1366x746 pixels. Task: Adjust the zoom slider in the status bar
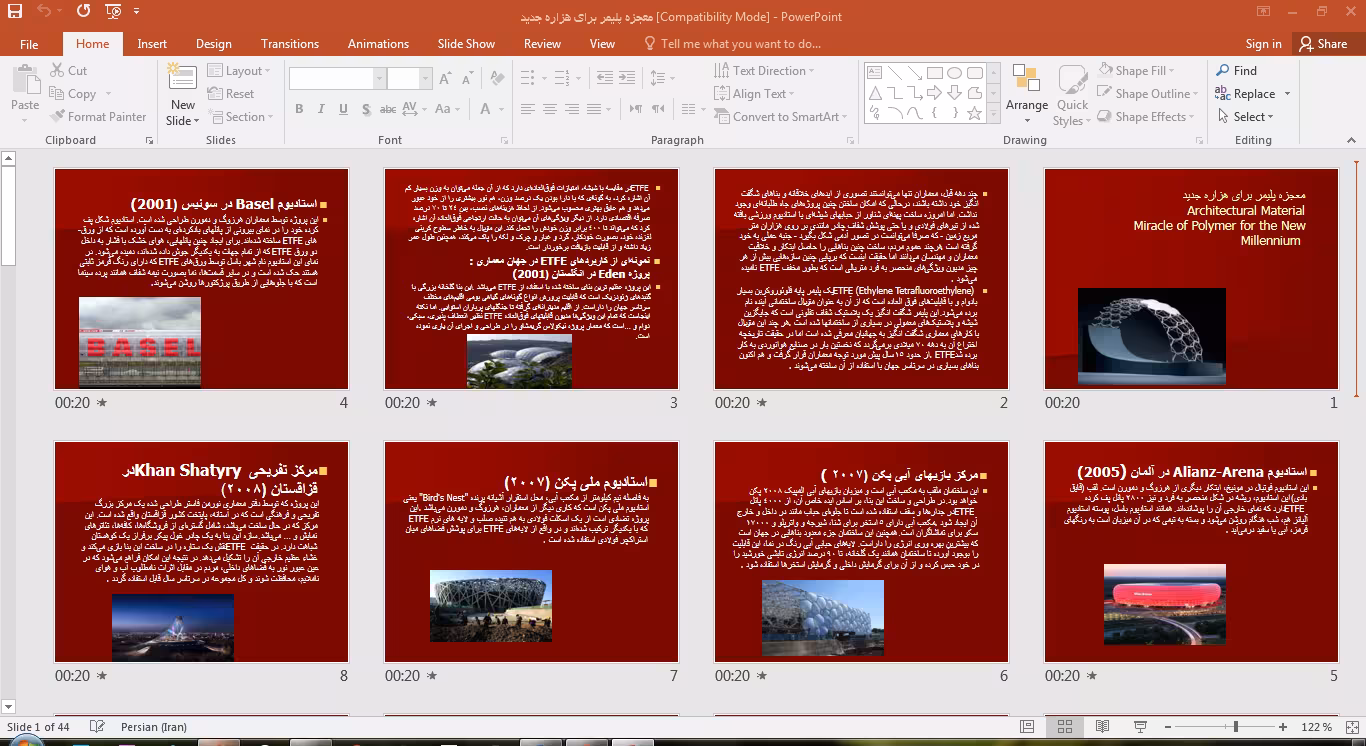(x=1236, y=727)
